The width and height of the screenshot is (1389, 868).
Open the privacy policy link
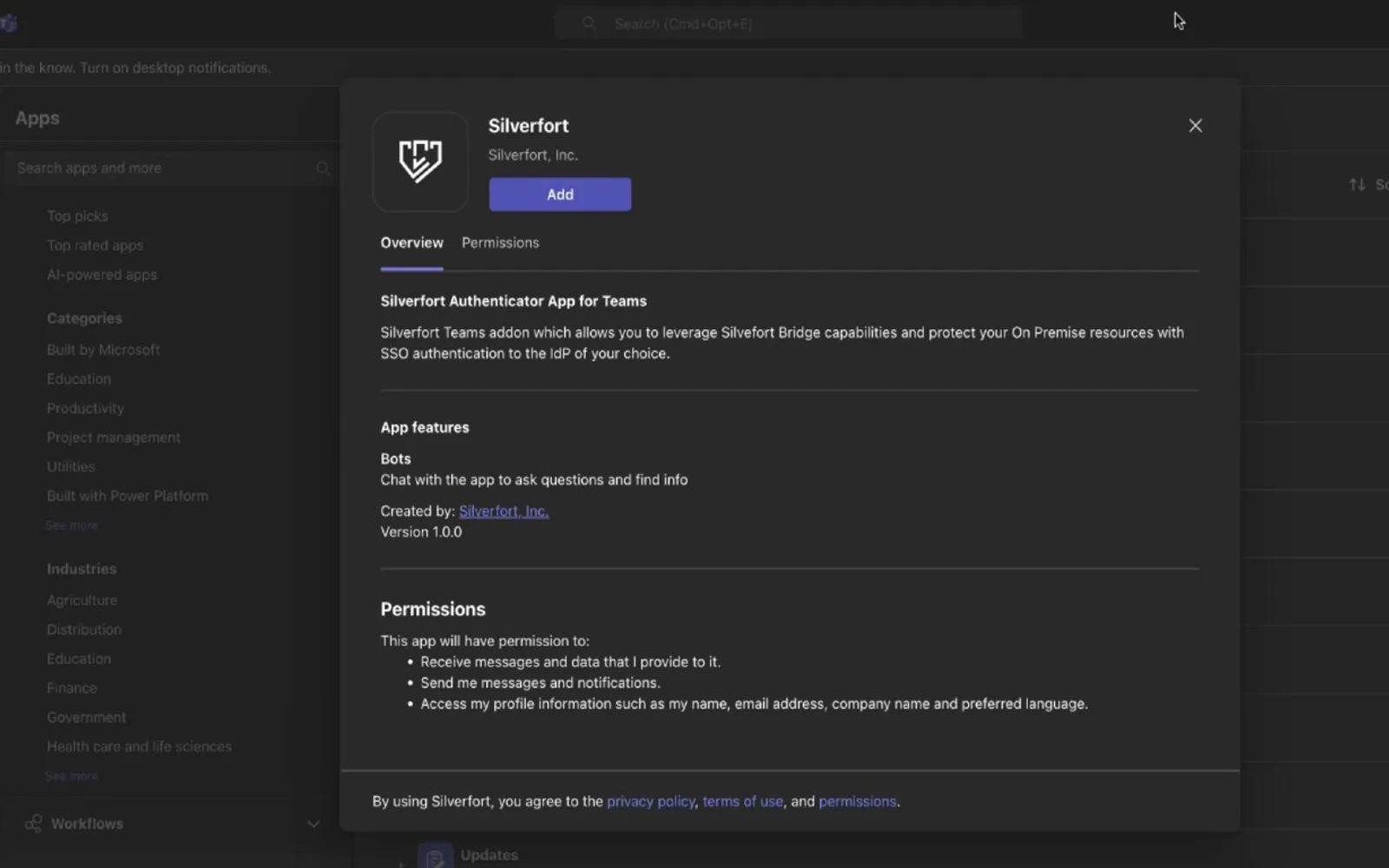[651, 801]
